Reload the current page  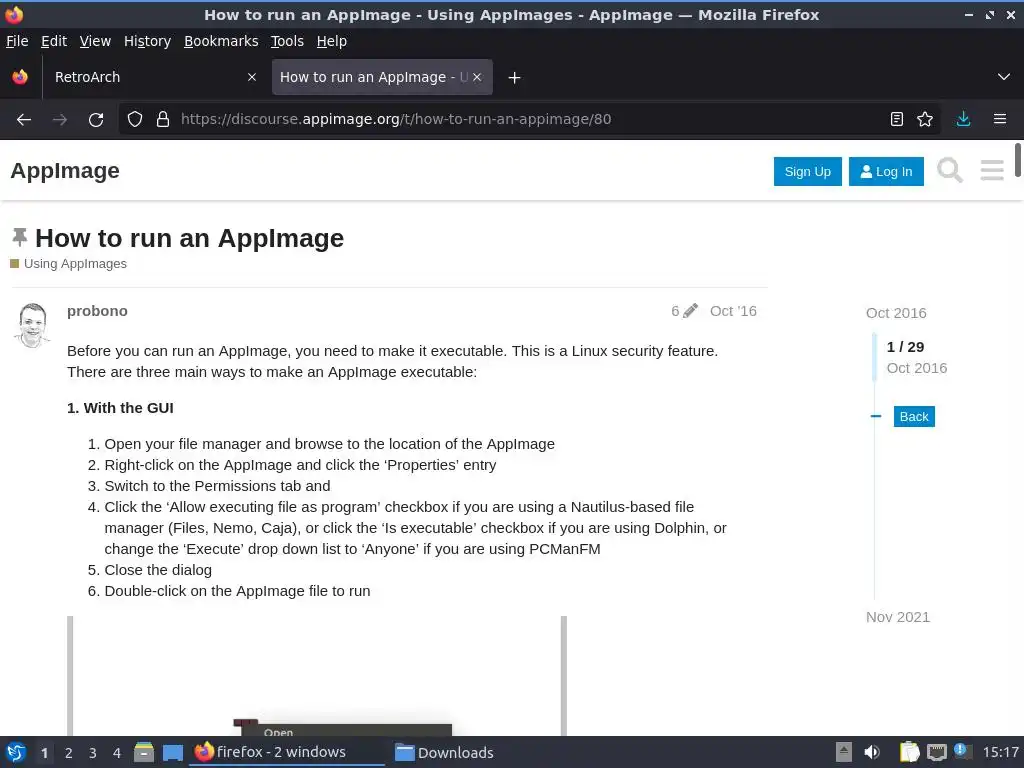pyautogui.click(x=96, y=120)
